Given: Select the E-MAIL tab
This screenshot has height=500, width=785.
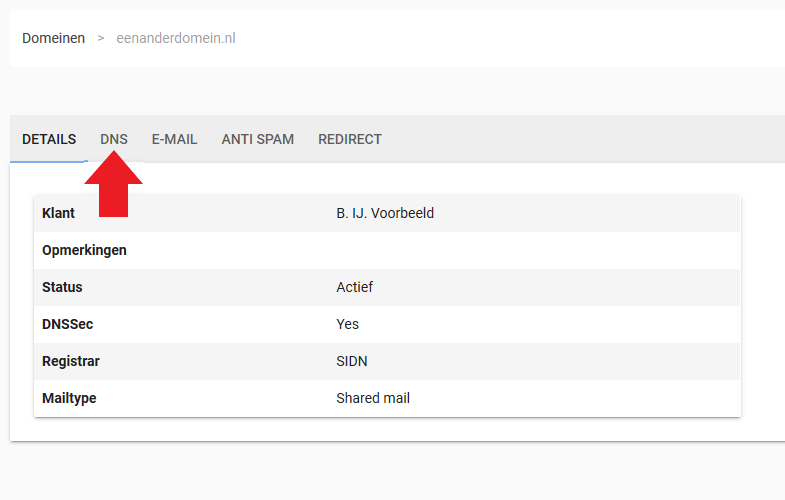Looking at the screenshot, I should tap(174, 139).
